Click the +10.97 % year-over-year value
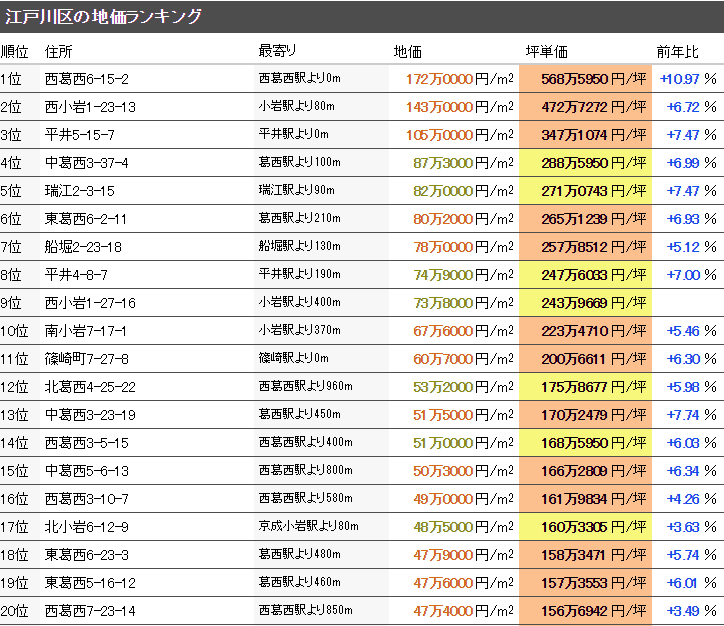Screen dimensions: 724x626 pos(688,79)
